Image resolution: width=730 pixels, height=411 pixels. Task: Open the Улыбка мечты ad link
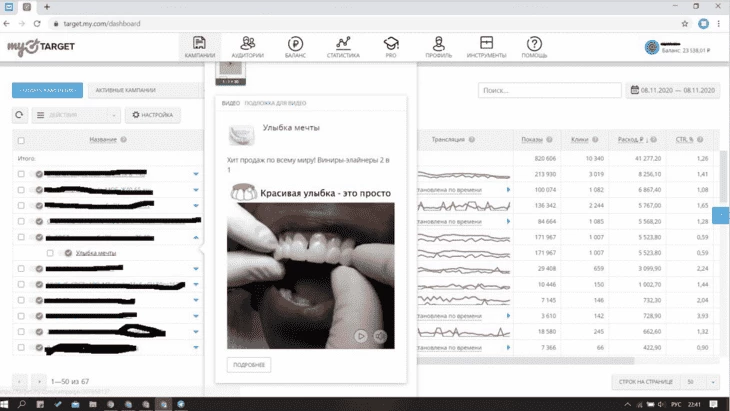pyautogui.click(x=96, y=253)
